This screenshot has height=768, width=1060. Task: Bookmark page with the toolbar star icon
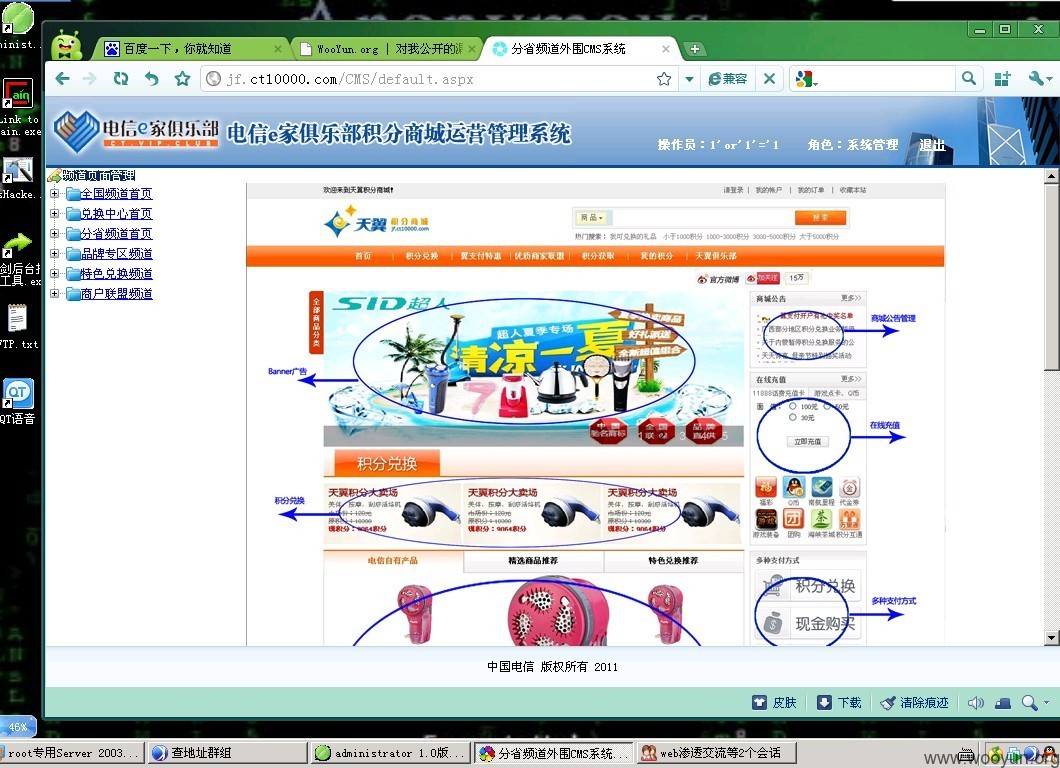(182, 78)
